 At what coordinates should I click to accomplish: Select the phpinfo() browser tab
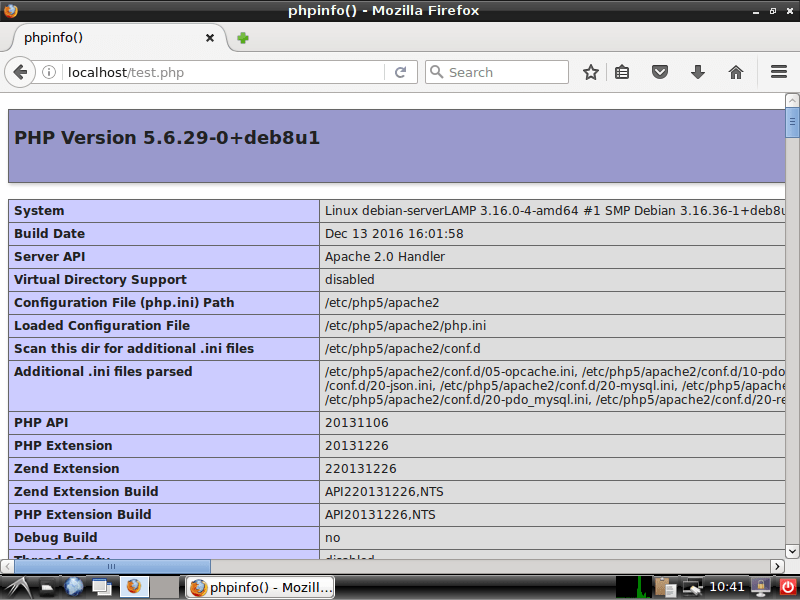click(100, 38)
